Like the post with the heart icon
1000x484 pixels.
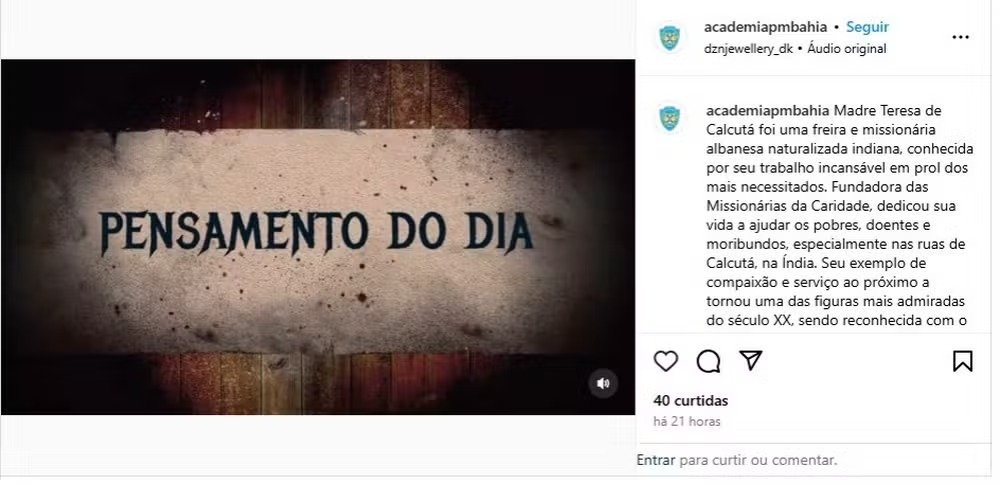coord(666,362)
